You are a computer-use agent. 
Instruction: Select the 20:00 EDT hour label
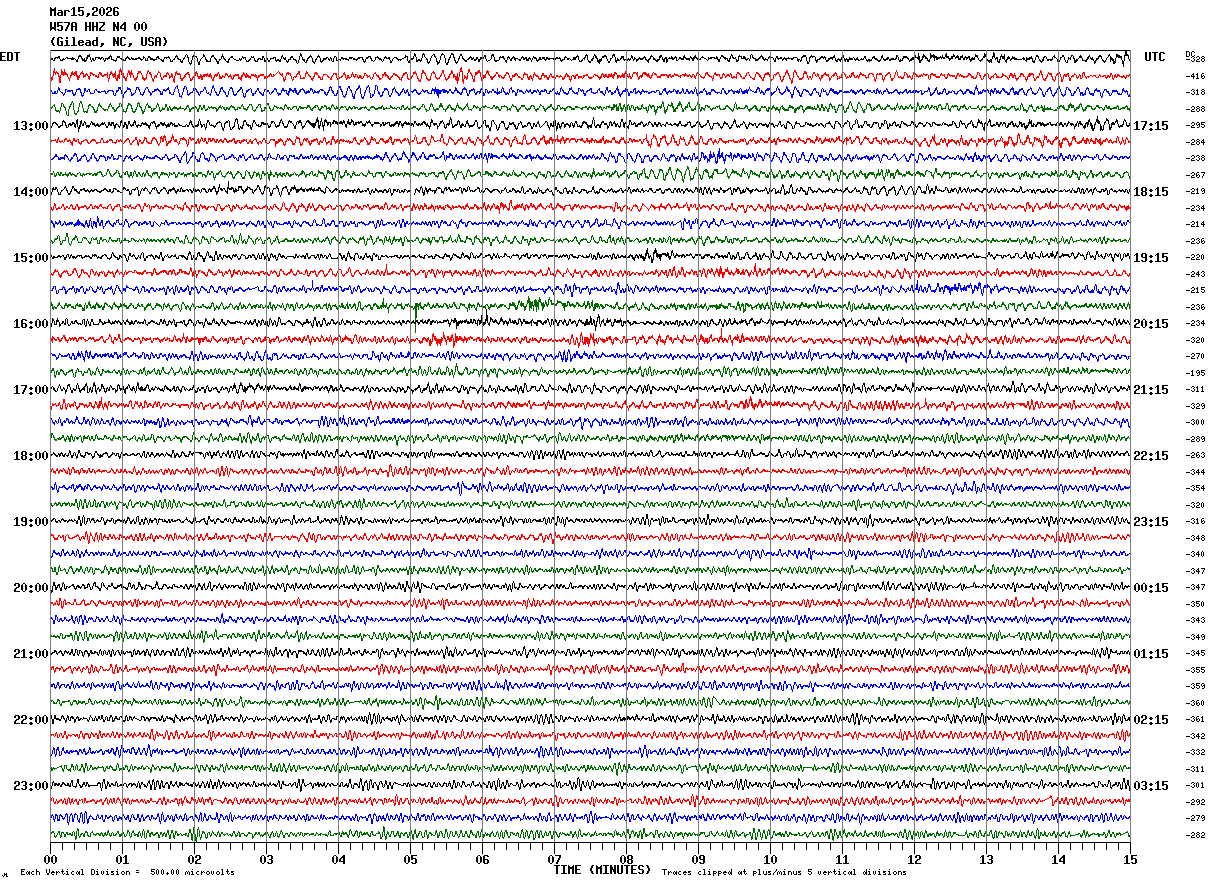pos(31,588)
